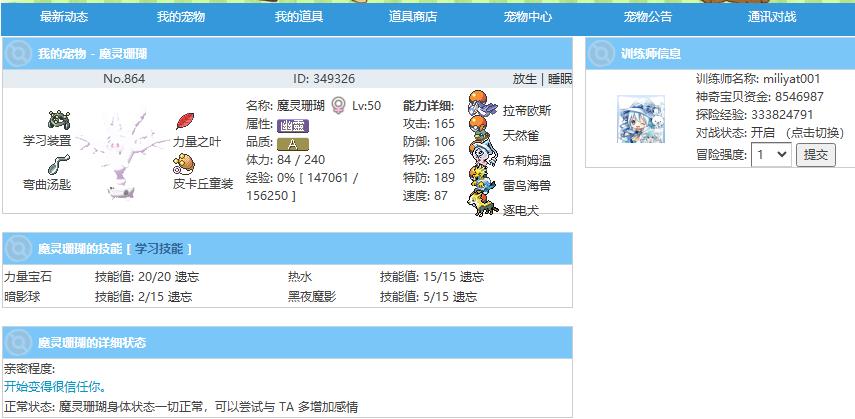Image resolution: width=855 pixels, height=419 pixels.
Task: Click the gender symbol beside 魔灵珊瑚 name
Action: pyautogui.click(x=338, y=105)
